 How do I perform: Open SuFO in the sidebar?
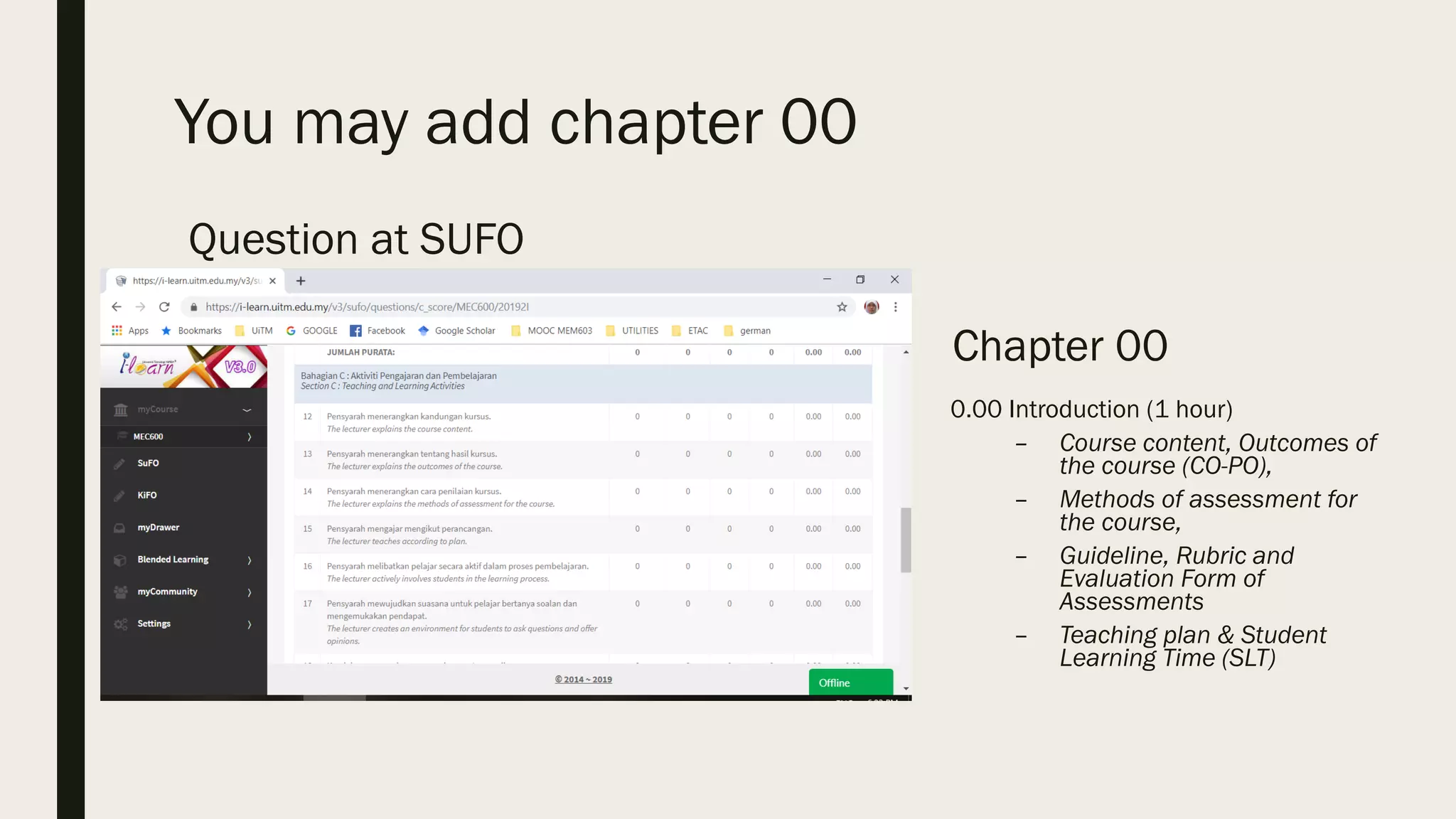click(148, 463)
